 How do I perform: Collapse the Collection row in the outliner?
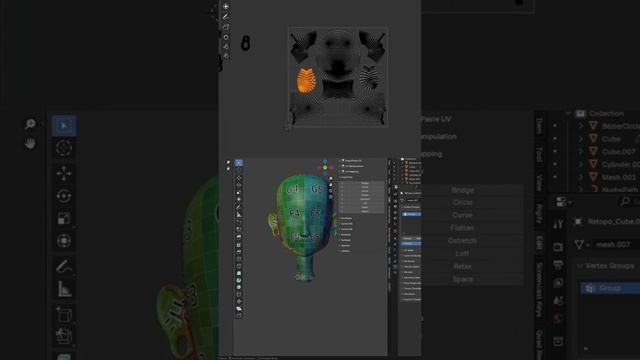click(568, 113)
